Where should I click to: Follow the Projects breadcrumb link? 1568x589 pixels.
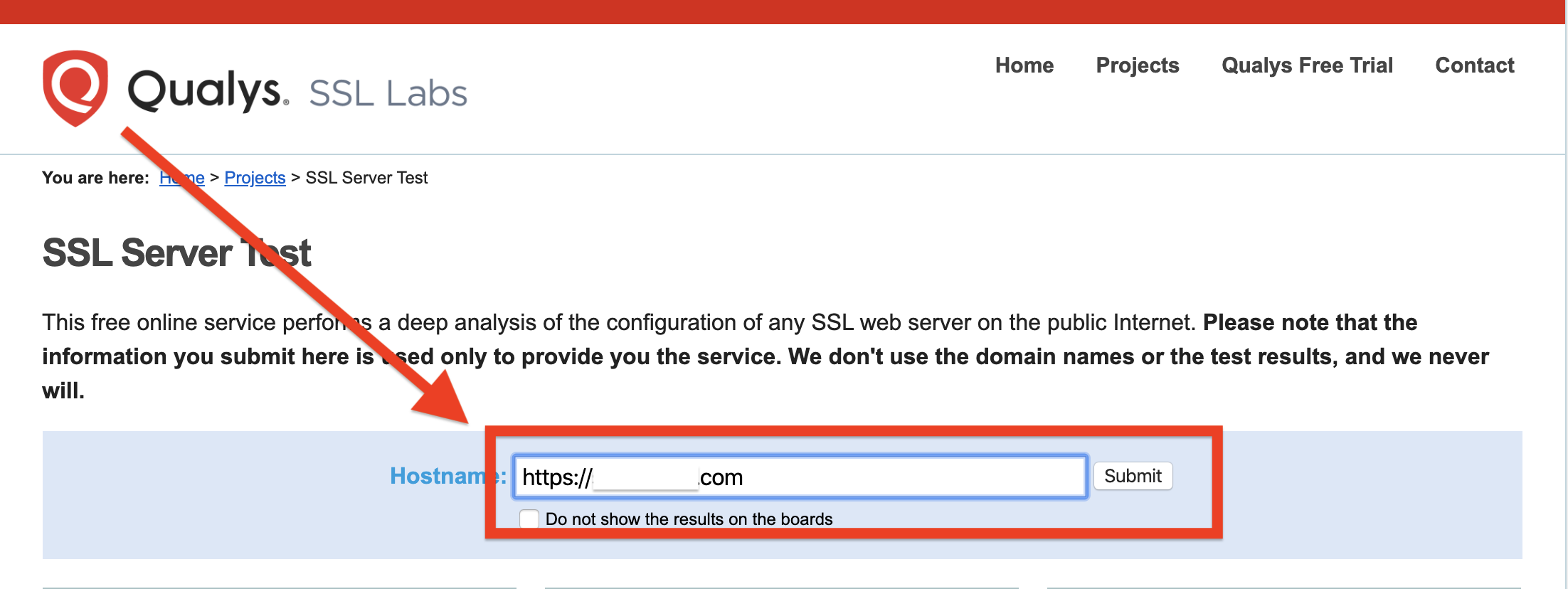[x=255, y=178]
